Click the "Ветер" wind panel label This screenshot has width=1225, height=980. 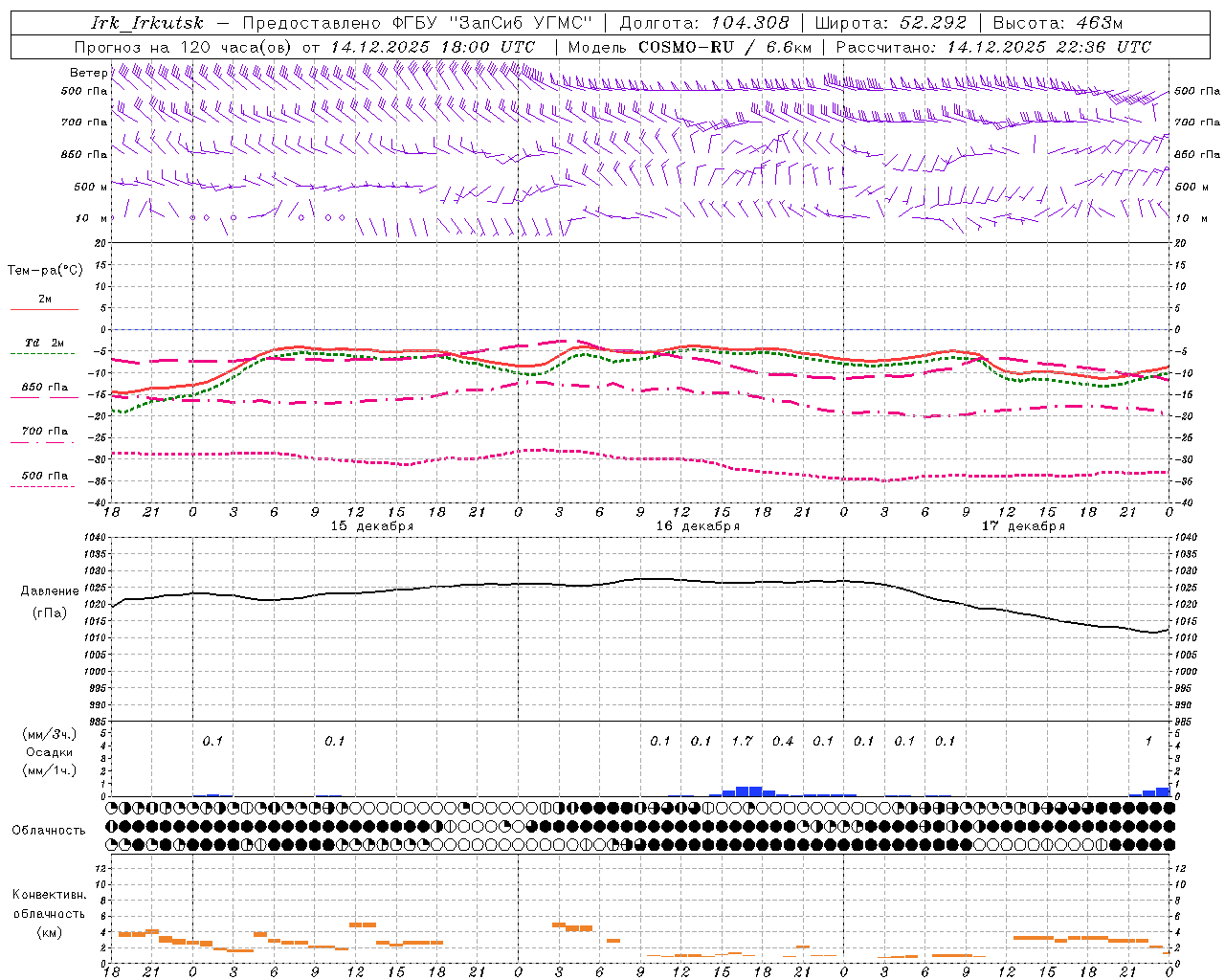pos(89,73)
